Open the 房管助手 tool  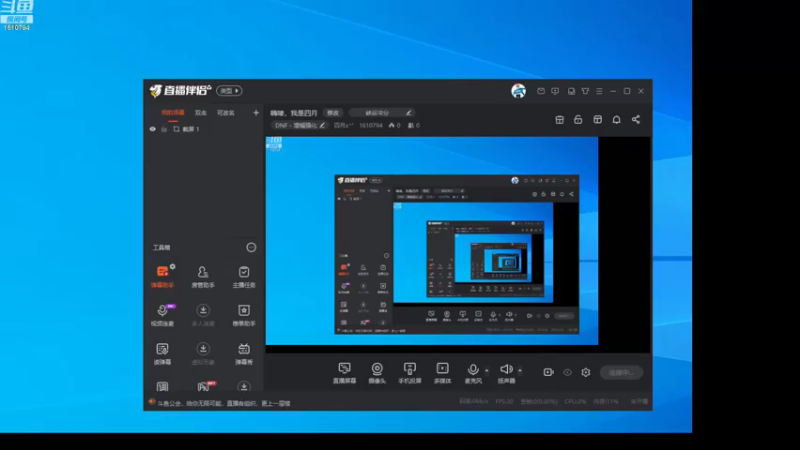pos(203,277)
